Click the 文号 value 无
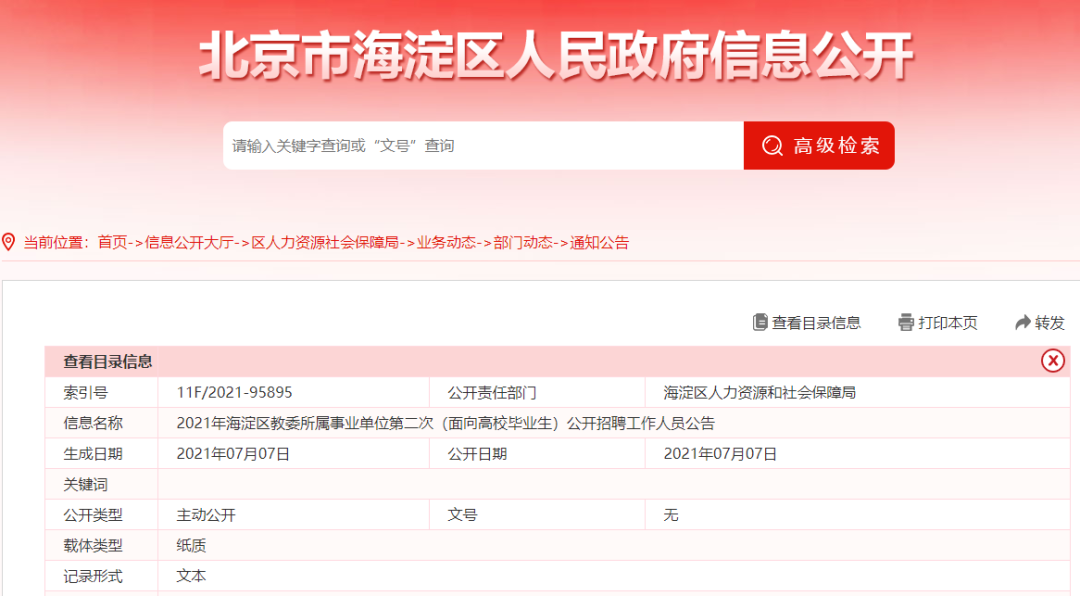1080x596 pixels. (x=671, y=515)
